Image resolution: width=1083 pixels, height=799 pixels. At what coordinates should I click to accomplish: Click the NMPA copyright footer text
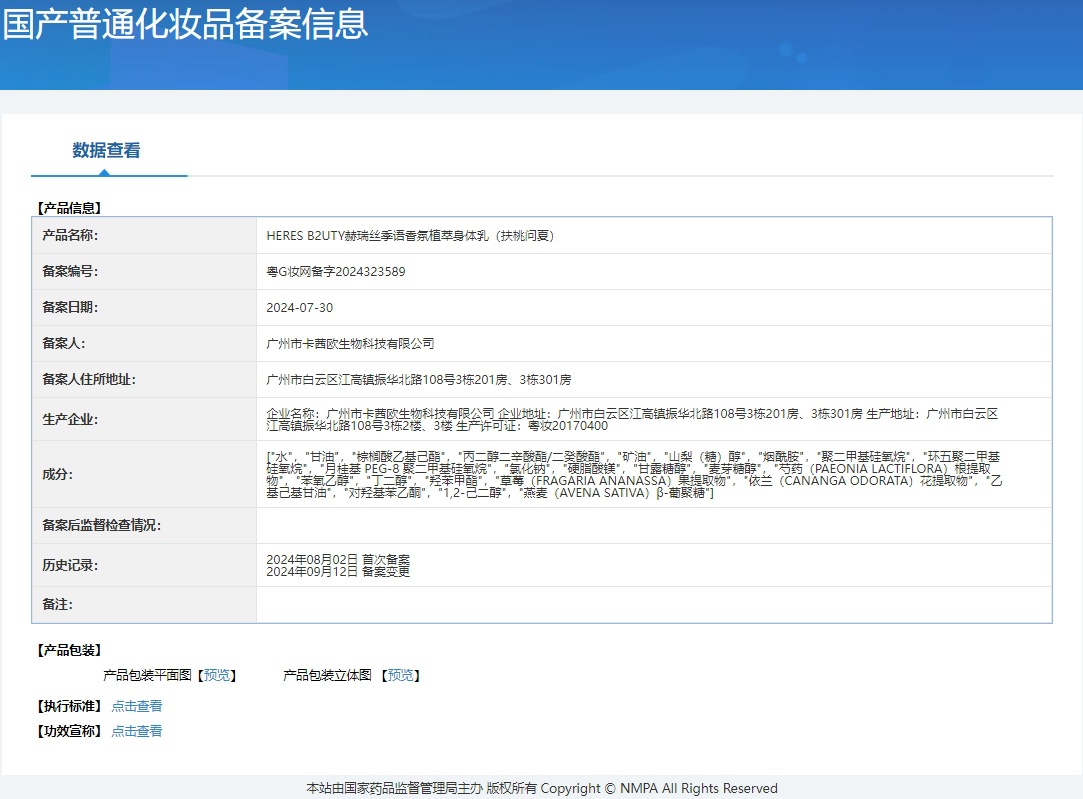click(542, 788)
